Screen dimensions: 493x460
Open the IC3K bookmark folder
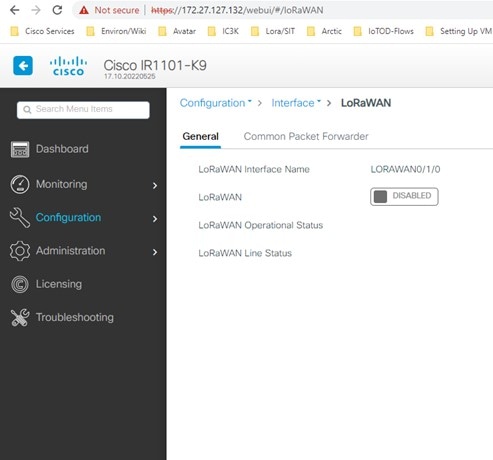point(223,31)
